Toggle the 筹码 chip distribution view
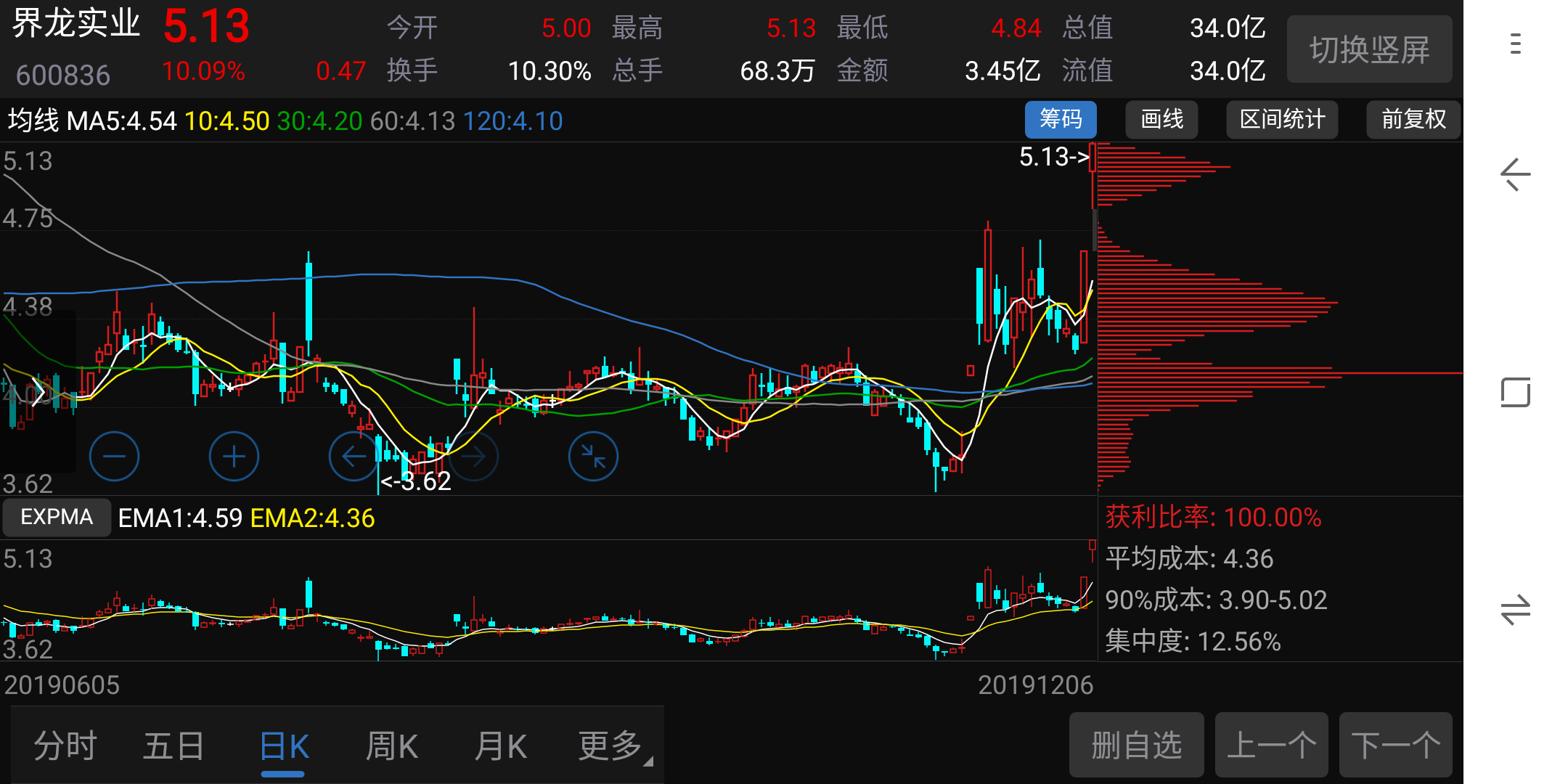Image resolution: width=1568 pixels, height=784 pixels. [x=1061, y=119]
